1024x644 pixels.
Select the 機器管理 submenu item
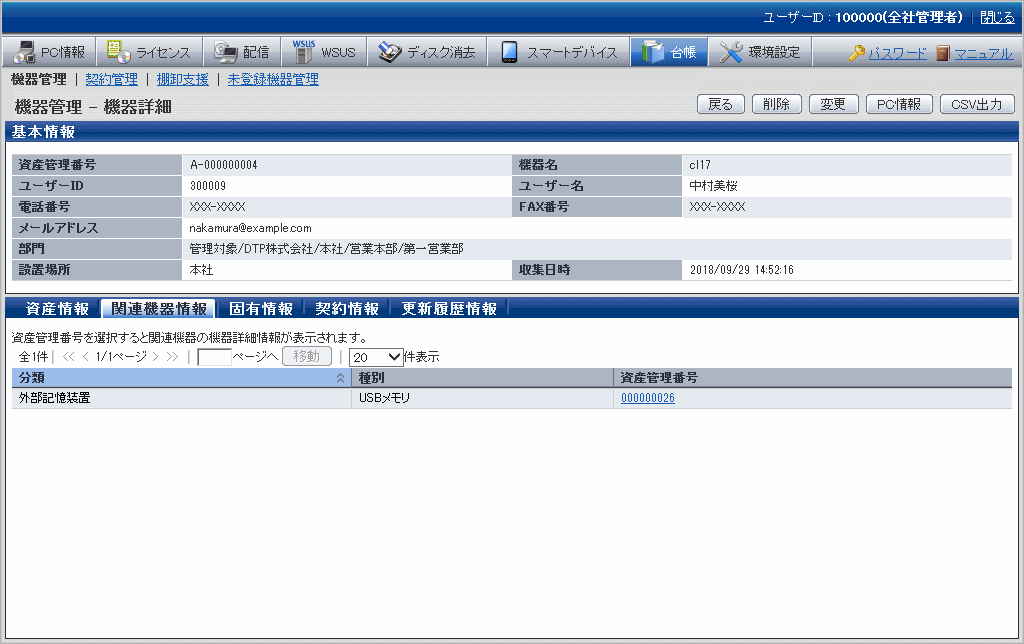(39, 79)
